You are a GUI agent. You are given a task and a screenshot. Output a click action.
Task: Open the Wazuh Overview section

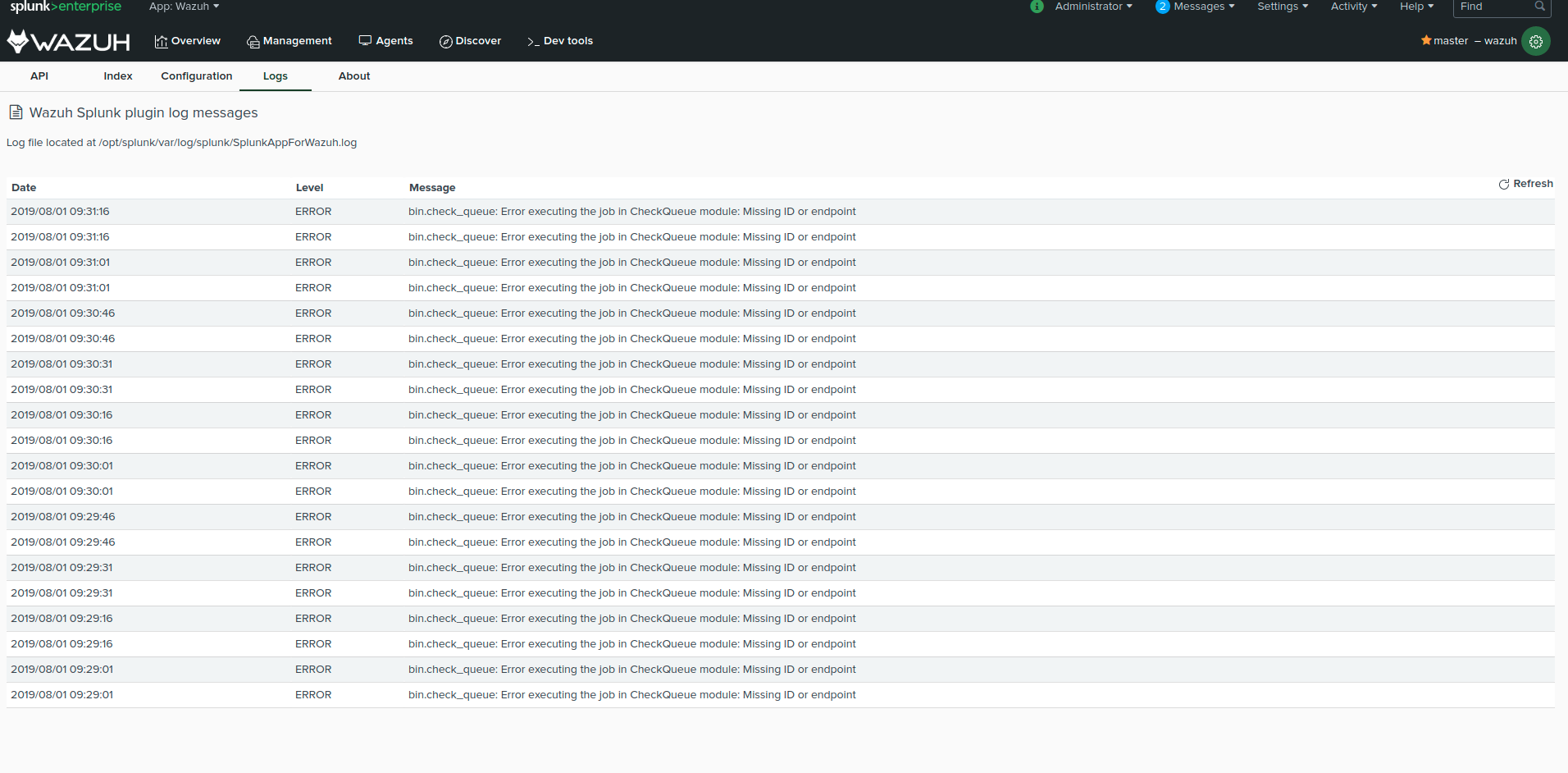(x=188, y=41)
